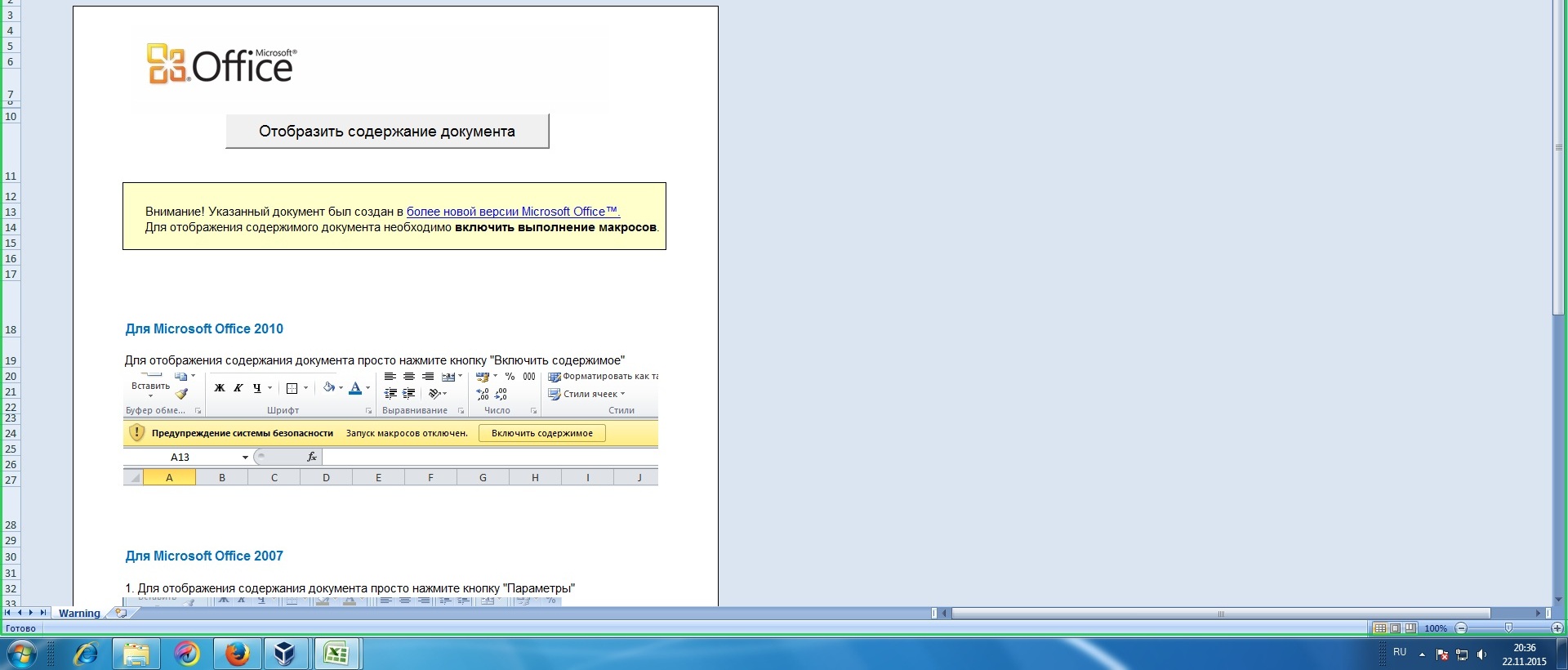Jump to the last sheet tab
Screen dimensions: 1568x670
click(42, 613)
